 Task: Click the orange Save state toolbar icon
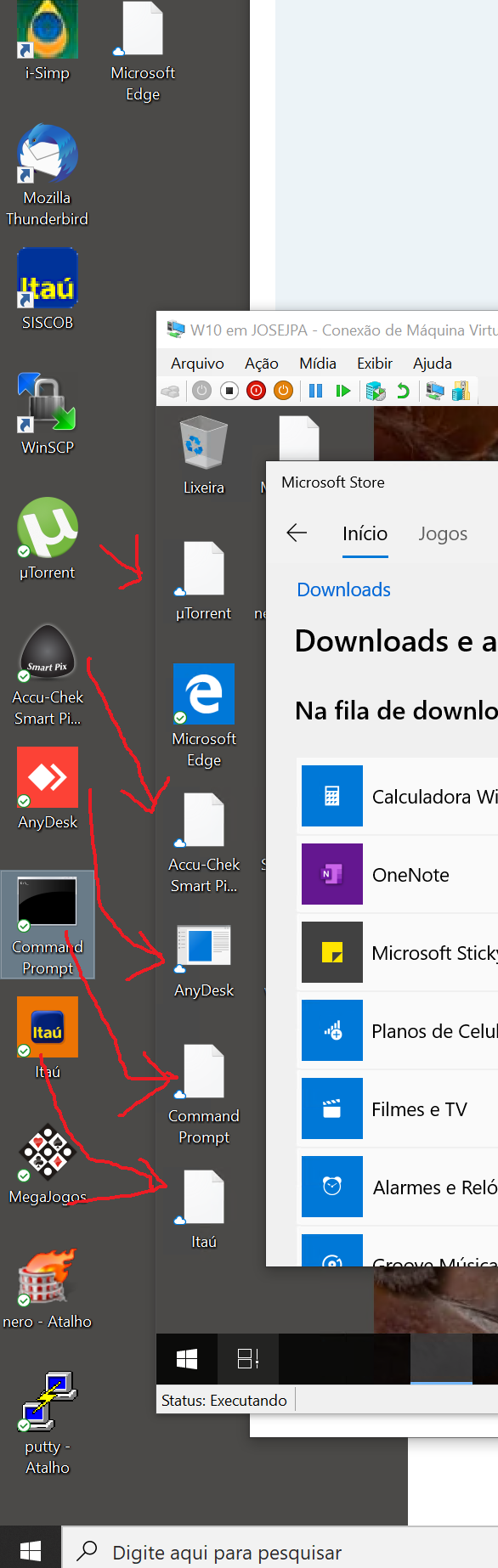[284, 391]
